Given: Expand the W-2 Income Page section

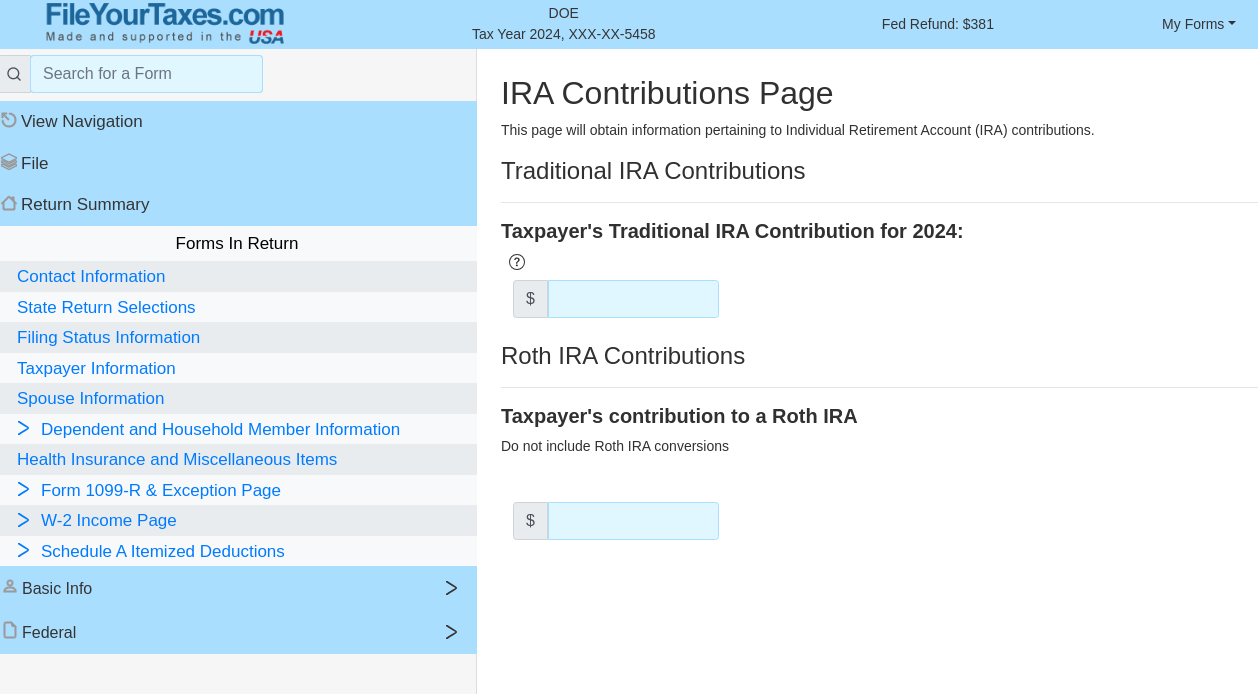Looking at the screenshot, I should coord(24,520).
